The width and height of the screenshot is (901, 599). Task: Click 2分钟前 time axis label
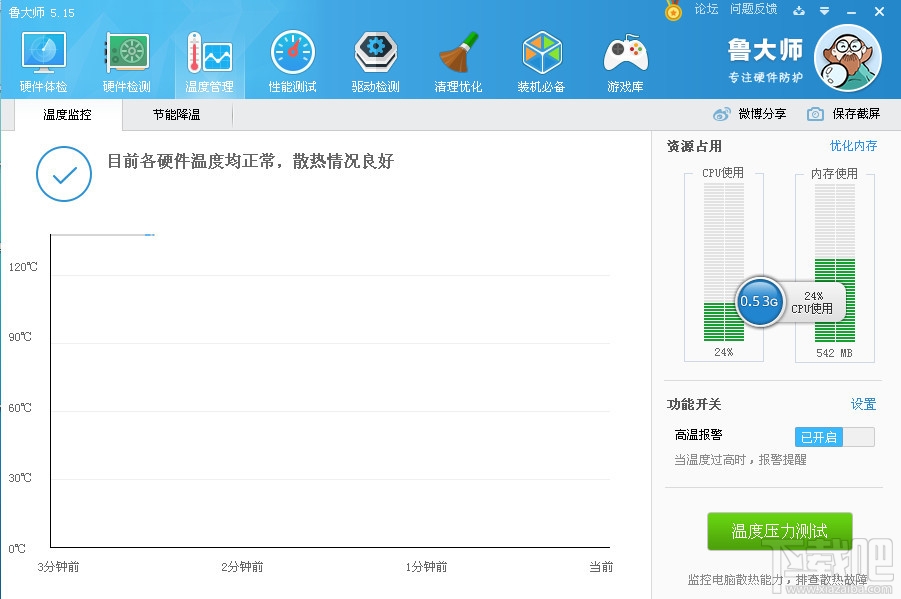[x=242, y=567]
